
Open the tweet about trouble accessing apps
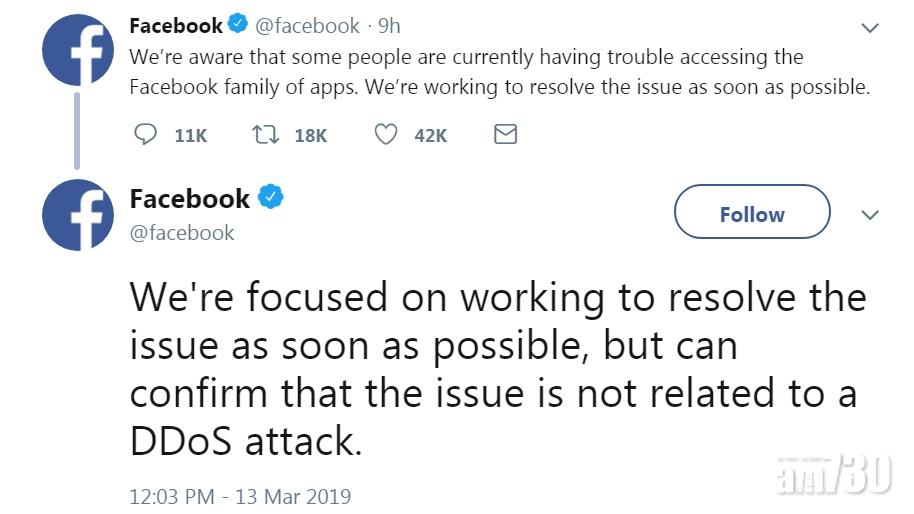[x=500, y=72]
